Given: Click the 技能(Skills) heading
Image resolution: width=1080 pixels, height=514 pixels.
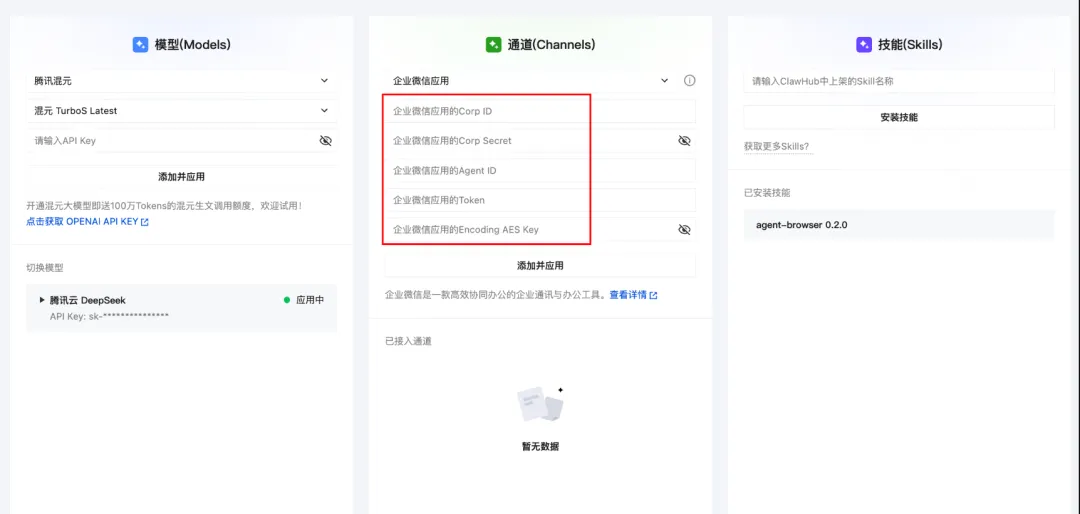Looking at the screenshot, I should (x=910, y=45).
